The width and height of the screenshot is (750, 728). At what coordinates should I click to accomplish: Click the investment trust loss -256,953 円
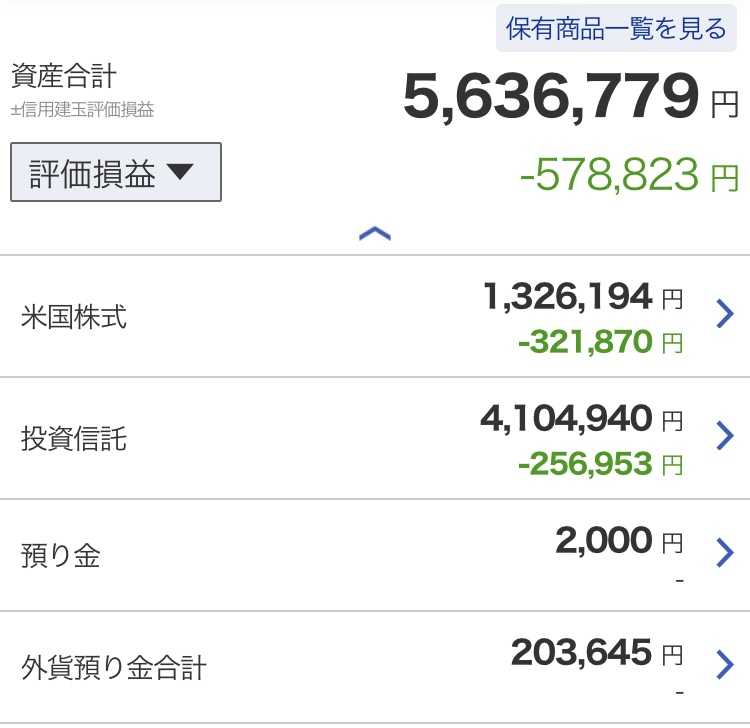click(601, 463)
